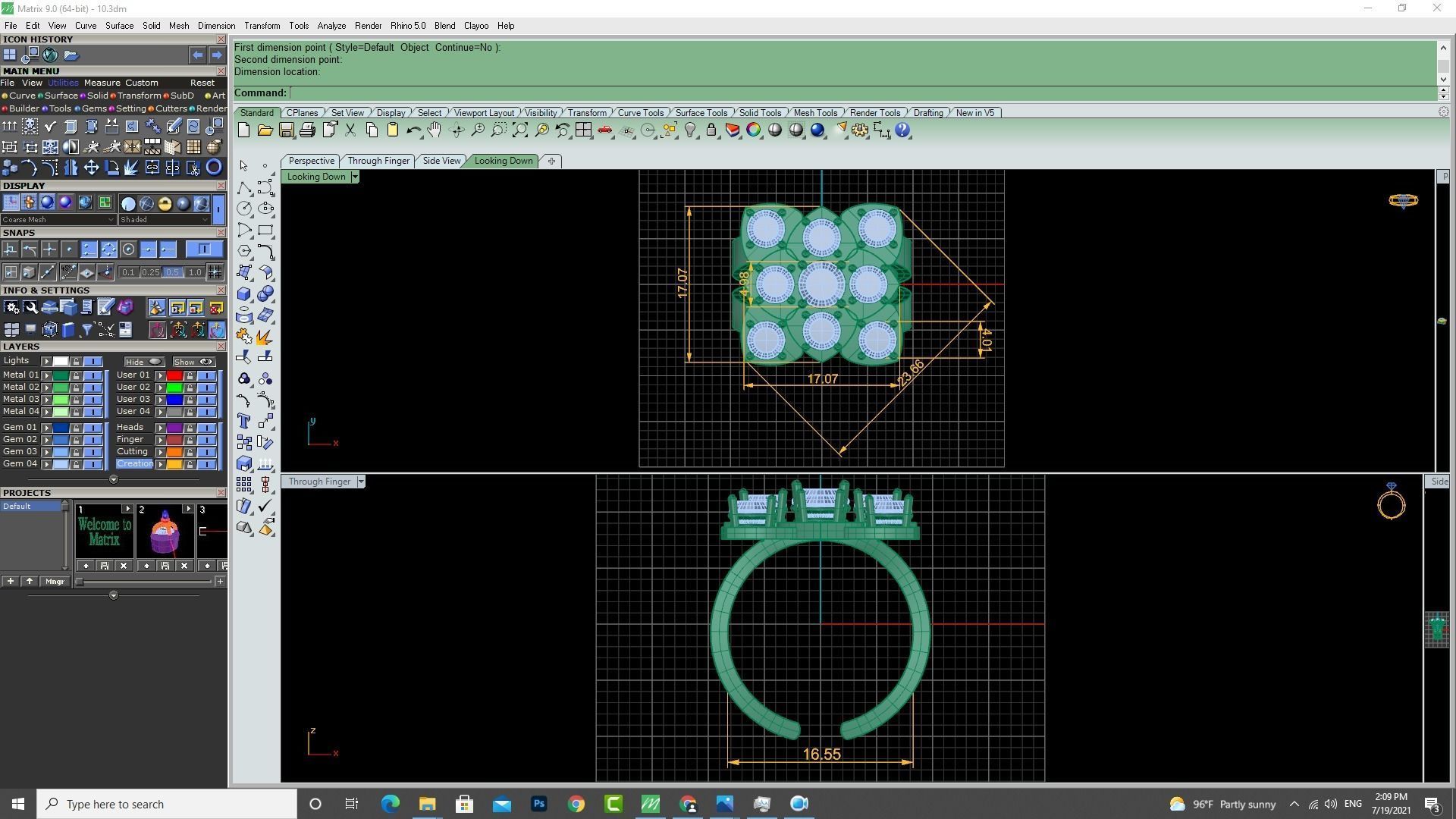Open the Shaded display mode dropdown

[x=164, y=220]
